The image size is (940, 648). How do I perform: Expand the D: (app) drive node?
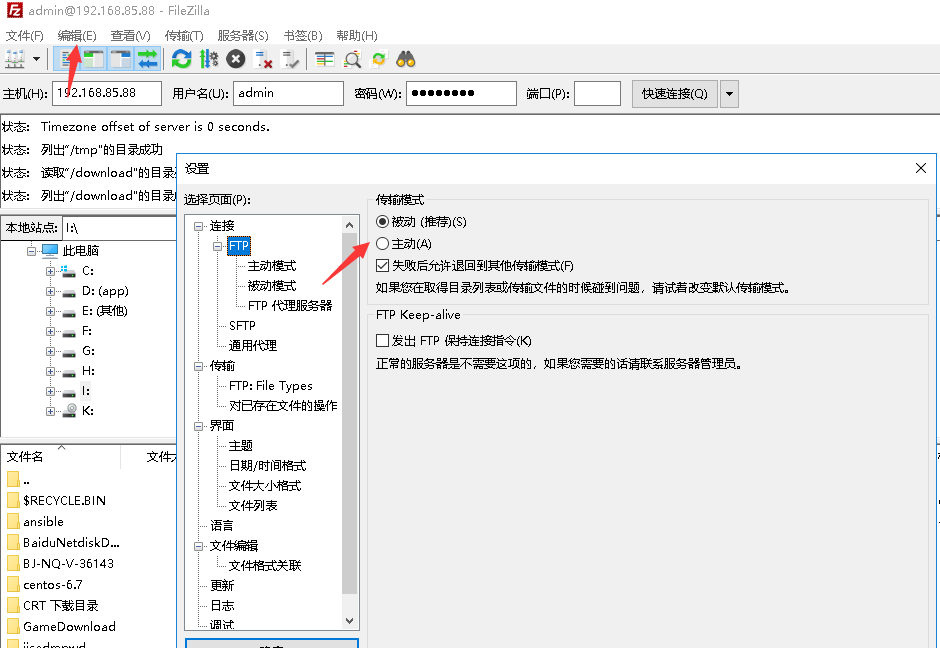coord(50,292)
